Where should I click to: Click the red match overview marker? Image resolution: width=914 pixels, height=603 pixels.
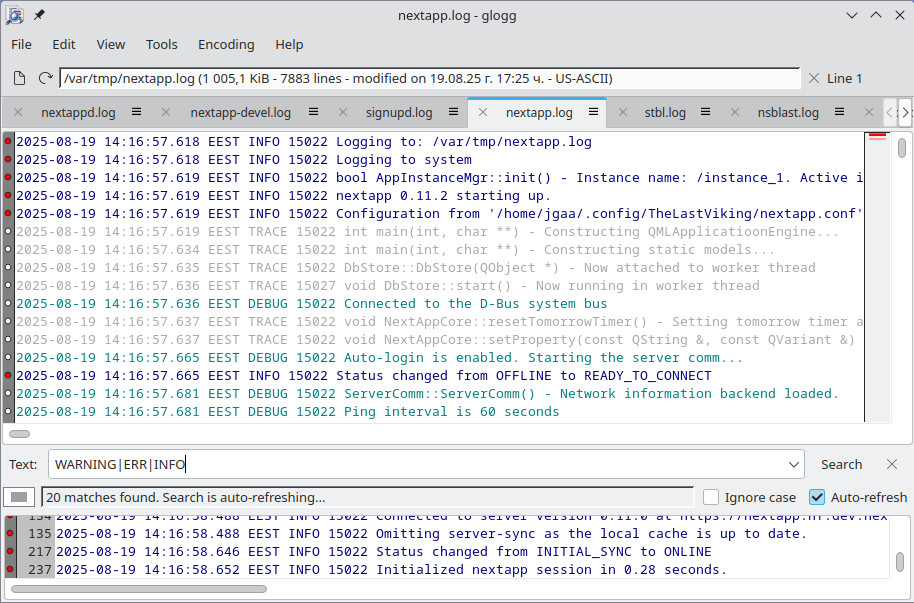click(x=877, y=136)
